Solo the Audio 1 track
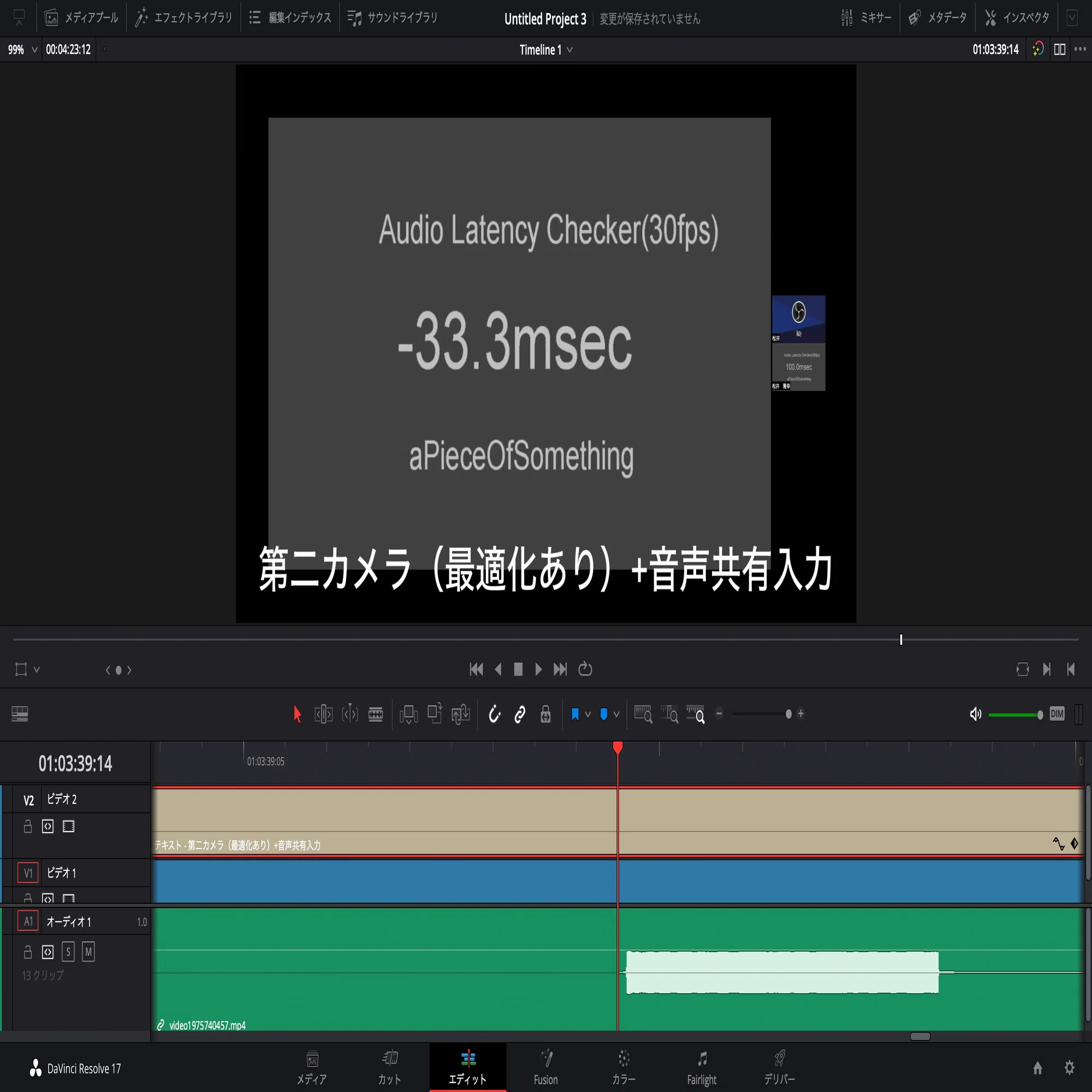1092x1092 pixels. pos(68,952)
